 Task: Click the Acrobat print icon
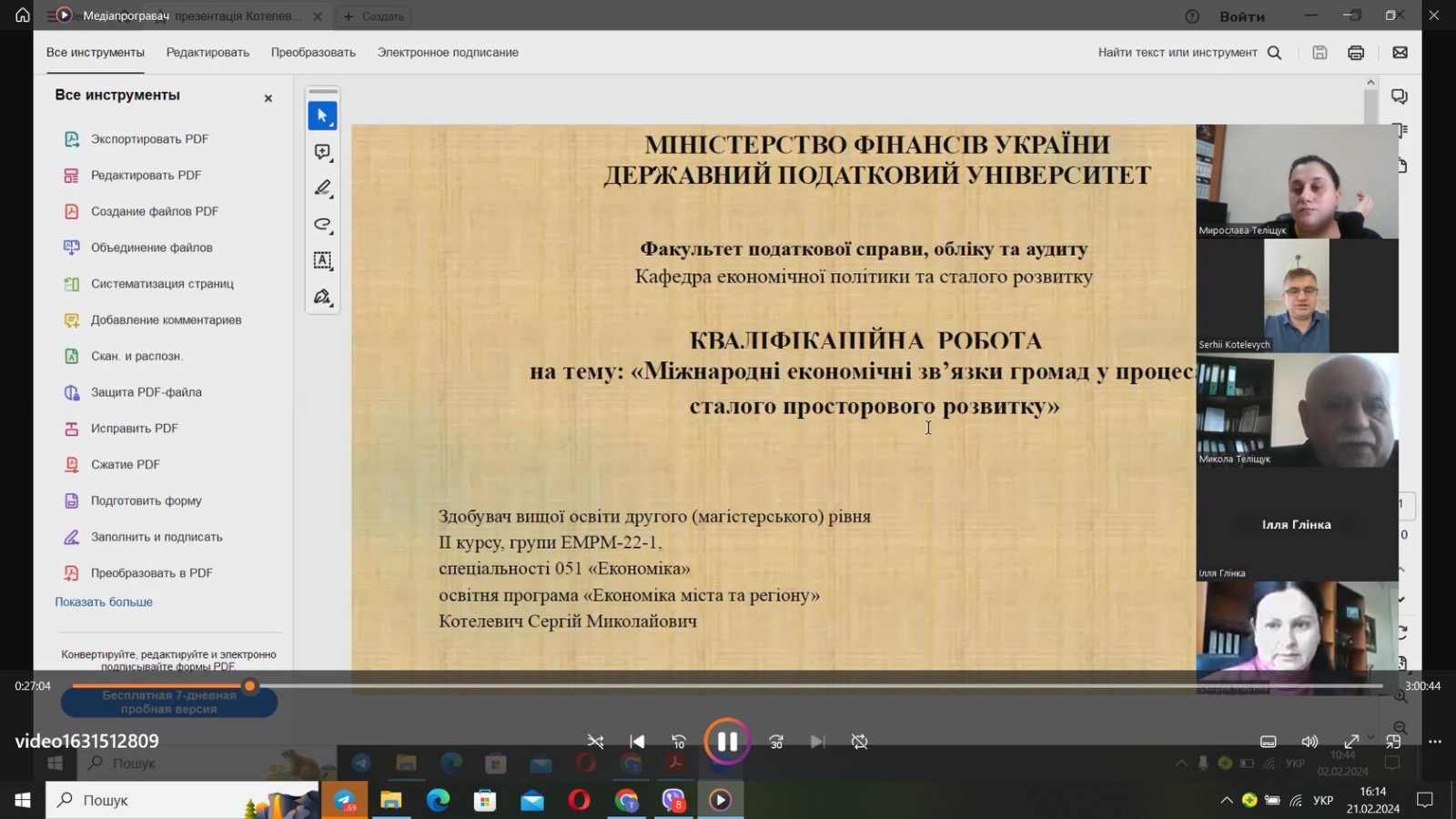click(1356, 53)
